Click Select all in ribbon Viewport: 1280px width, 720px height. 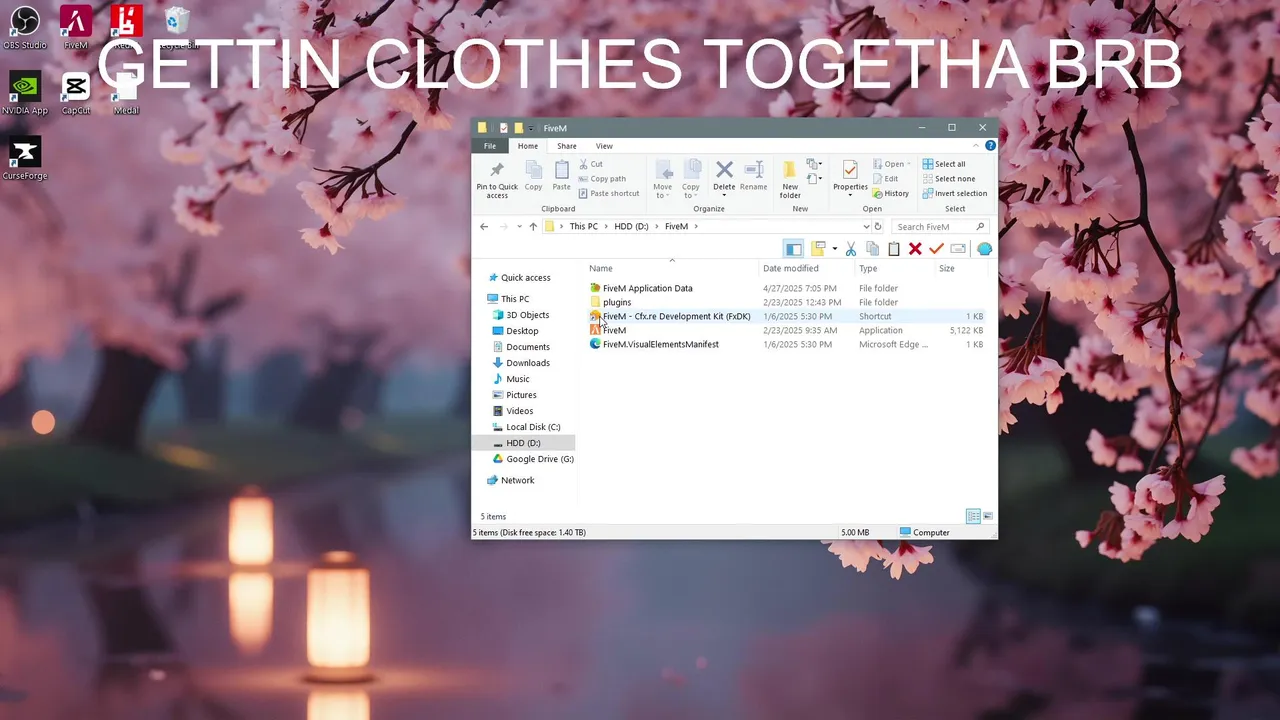click(x=944, y=164)
